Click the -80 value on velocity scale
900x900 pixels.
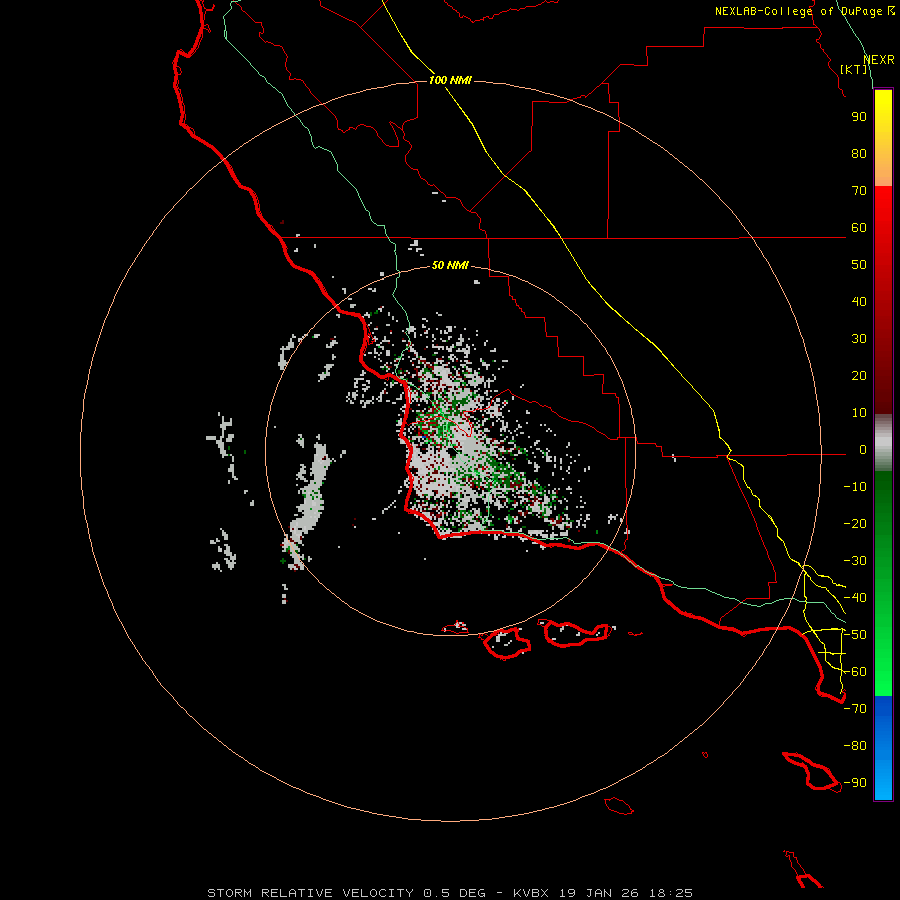pos(855,746)
